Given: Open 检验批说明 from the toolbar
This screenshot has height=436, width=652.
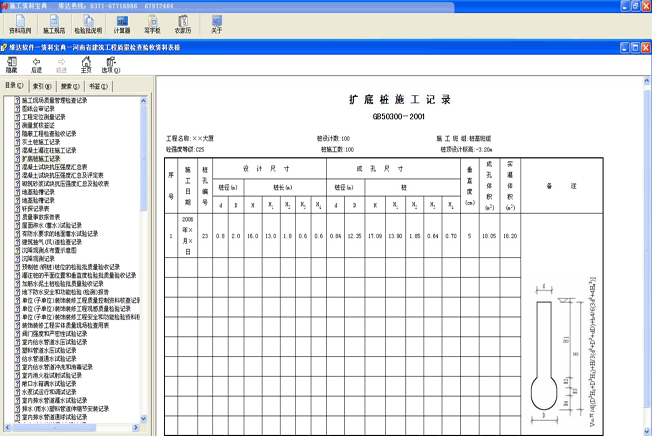Looking at the screenshot, I should tap(88, 24).
